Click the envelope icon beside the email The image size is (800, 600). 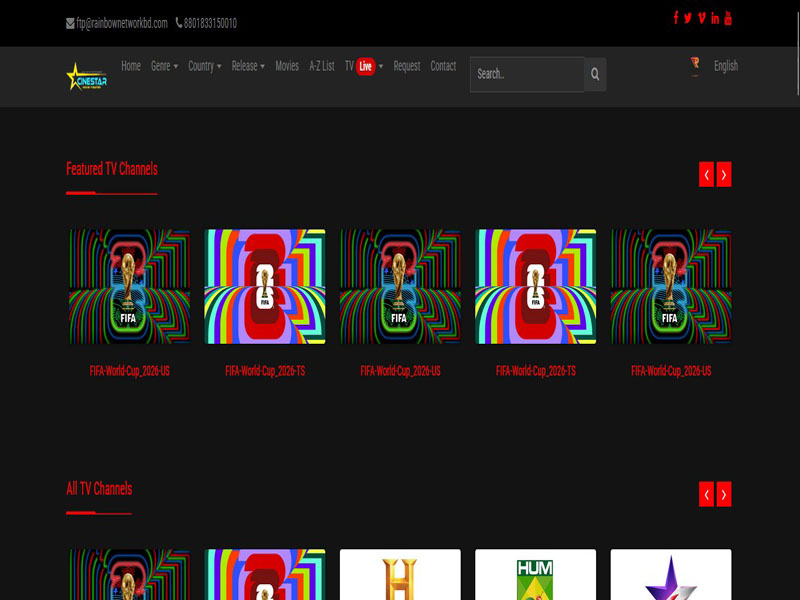[70, 23]
